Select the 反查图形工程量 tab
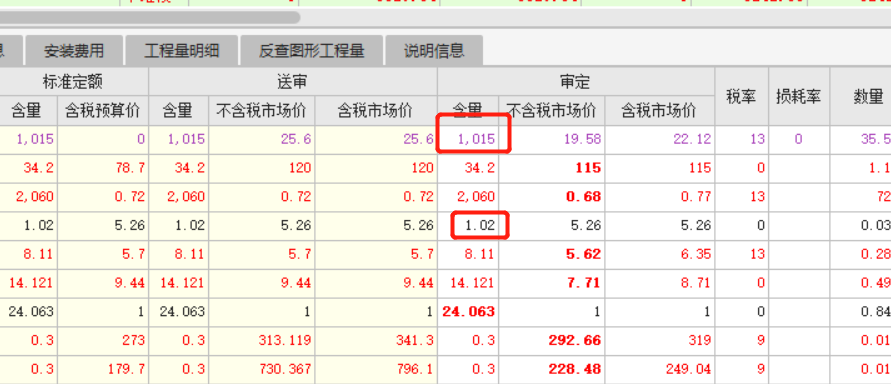The width and height of the screenshot is (891, 384). (x=311, y=51)
